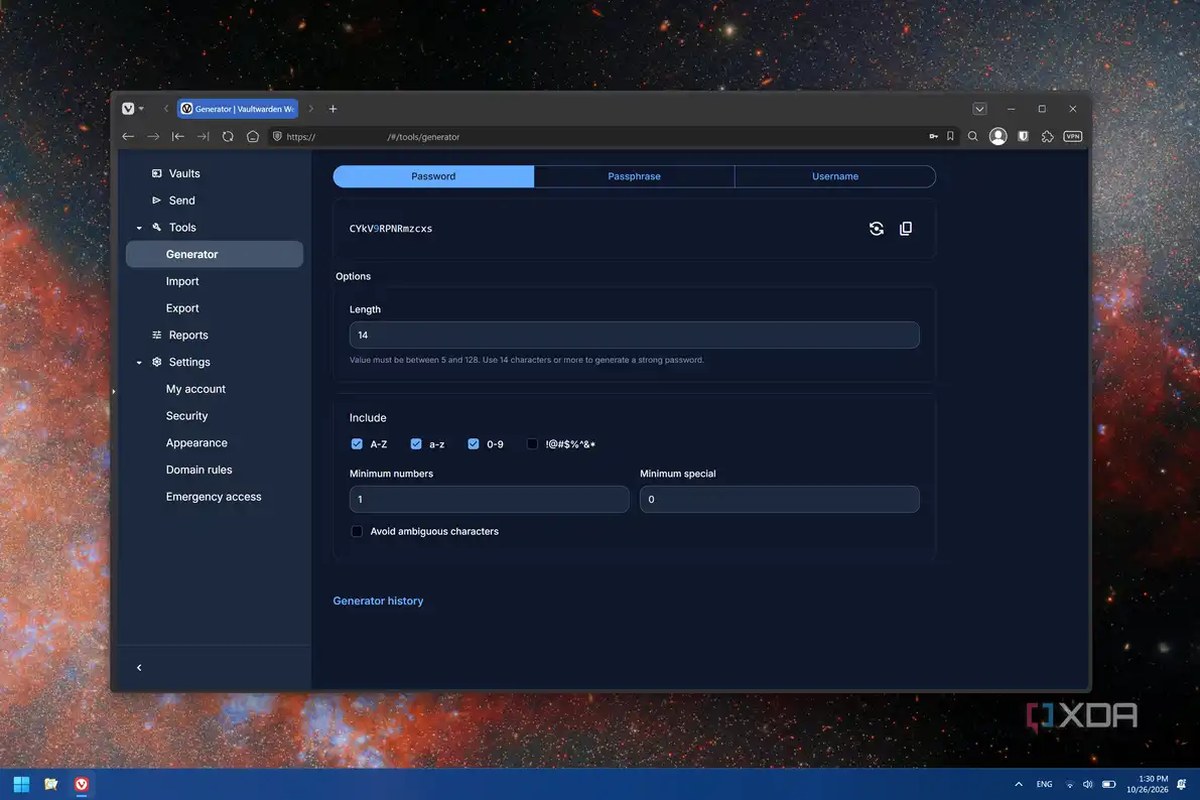Open the Bitwarden extension icon
Screen dimensions: 1200x800
pos(1023,136)
